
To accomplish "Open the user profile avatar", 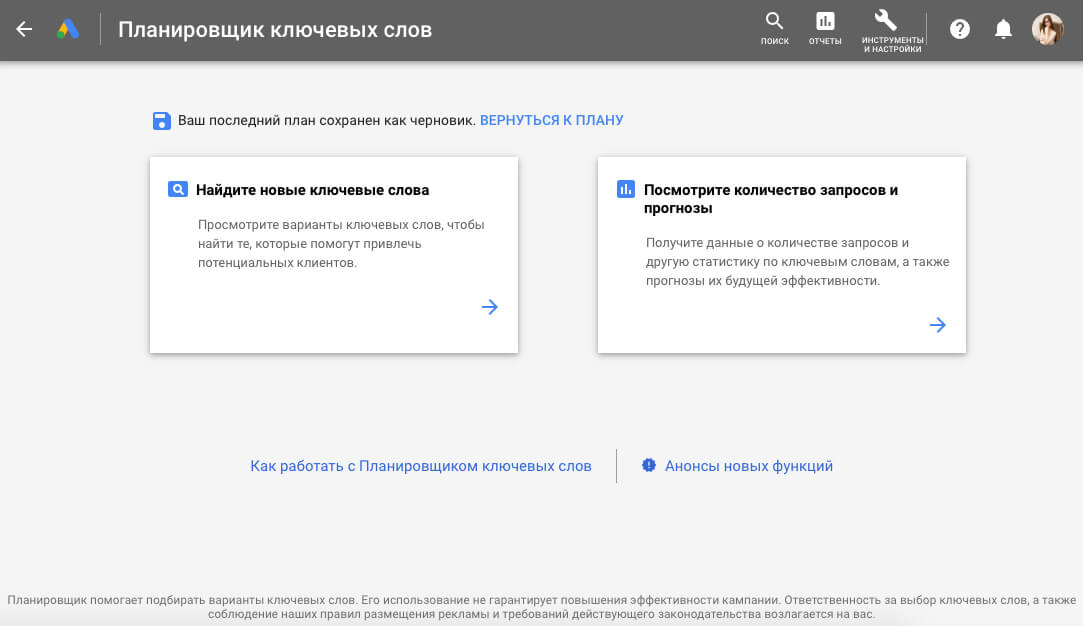I will pyautogui.click(x=1047, y=29).
